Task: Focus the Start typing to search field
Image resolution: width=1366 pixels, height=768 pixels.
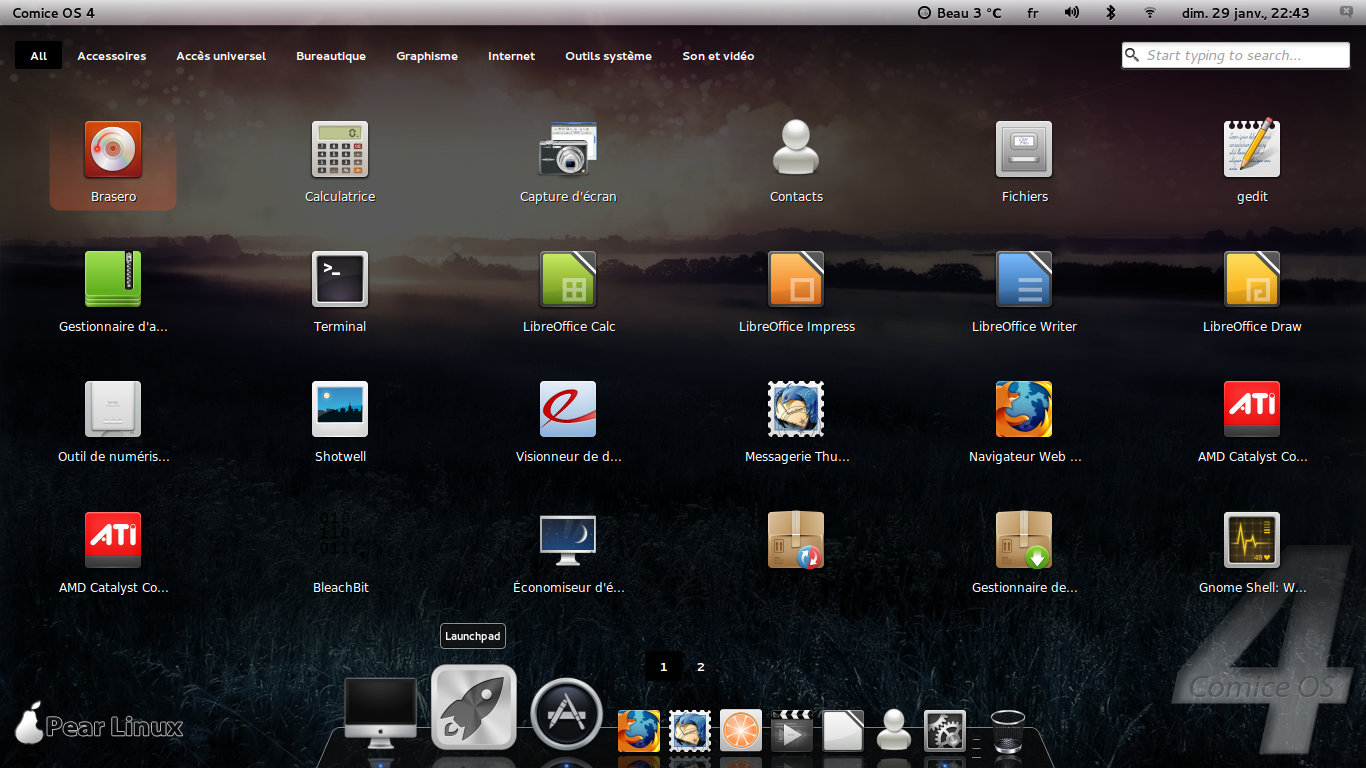Action: click(1236, 55)
